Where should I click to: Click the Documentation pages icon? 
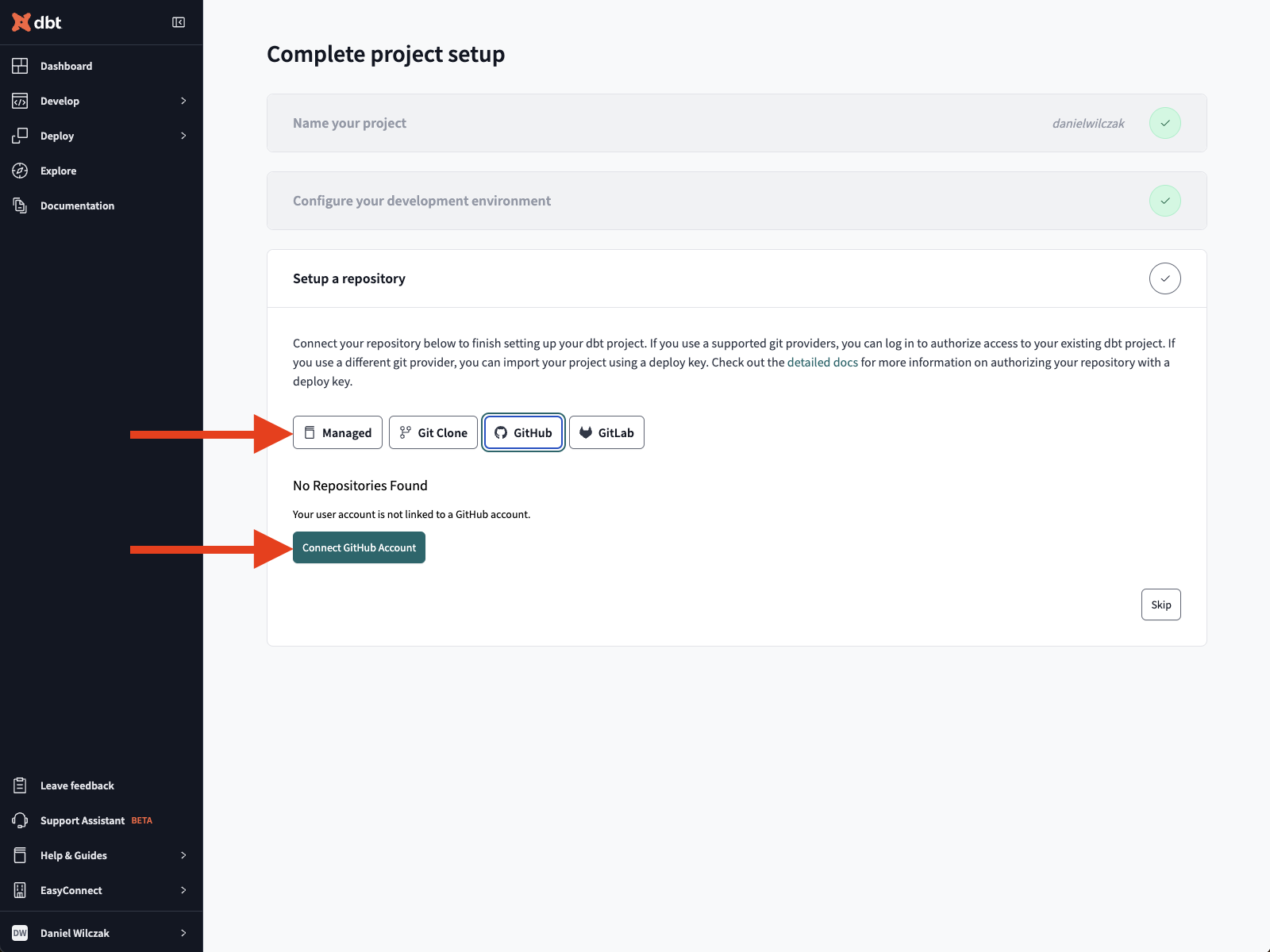pyautogui.click(x=20, y=205)
